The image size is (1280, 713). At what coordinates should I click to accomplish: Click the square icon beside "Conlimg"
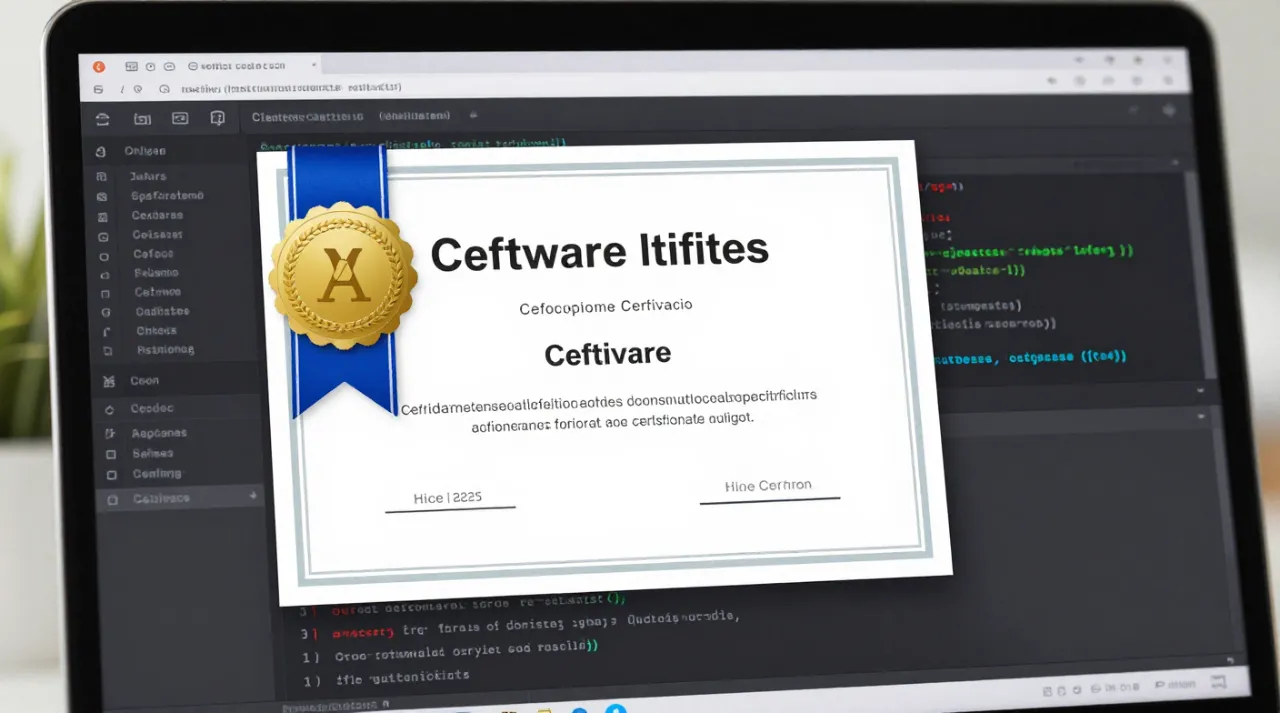coord(111,474)
